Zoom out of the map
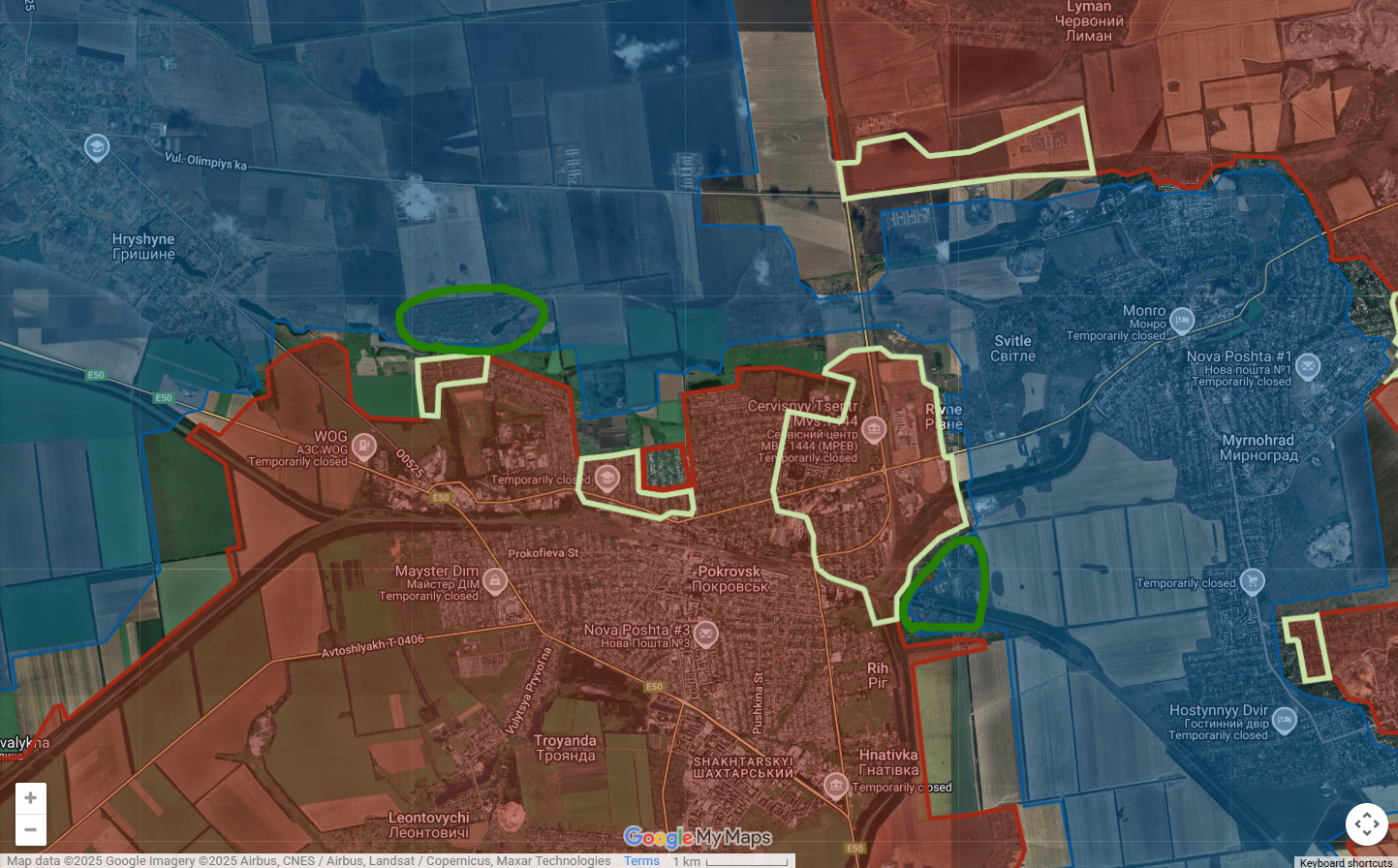1398x868 pixels. coord(30,829)
